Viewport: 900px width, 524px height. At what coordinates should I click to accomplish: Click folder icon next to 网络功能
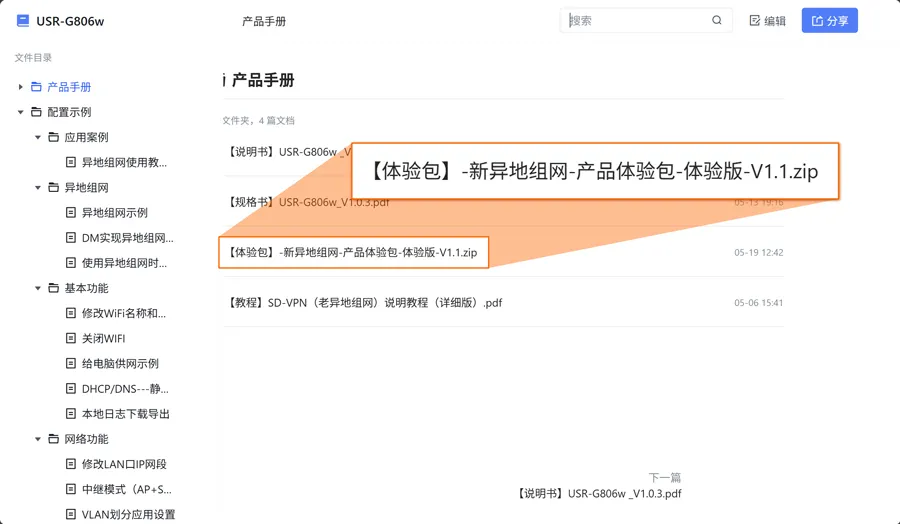click(54, 439)
